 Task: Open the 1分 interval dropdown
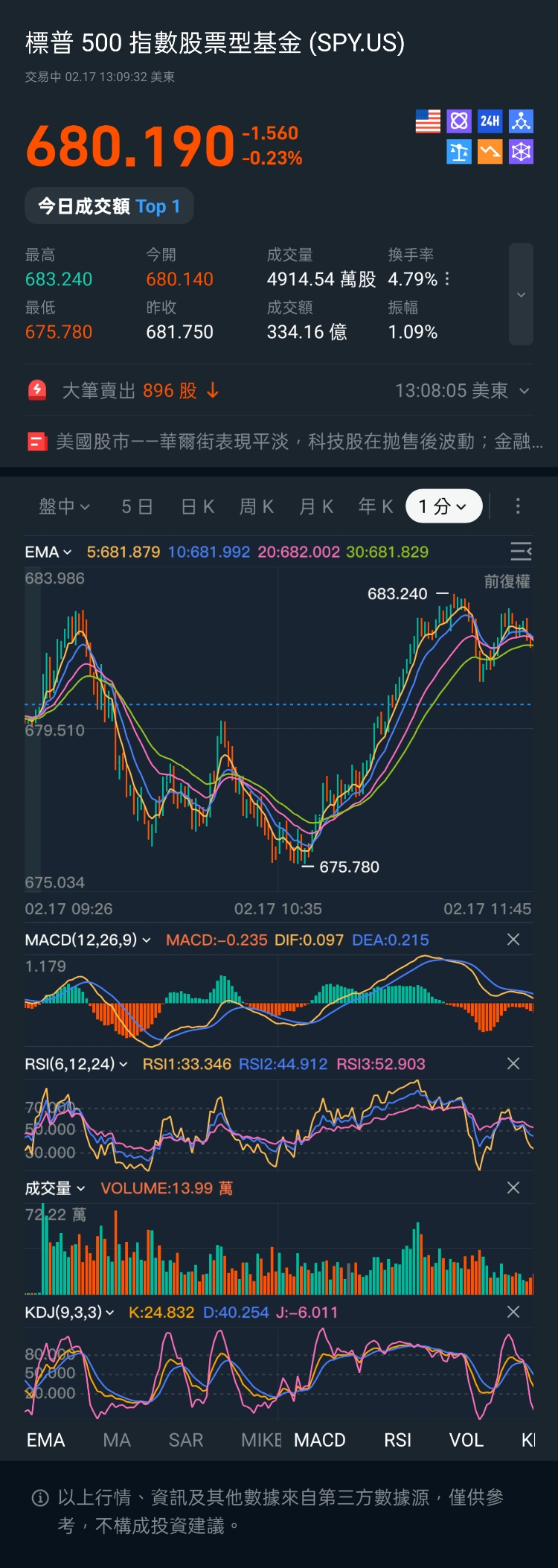pos(443,506)
